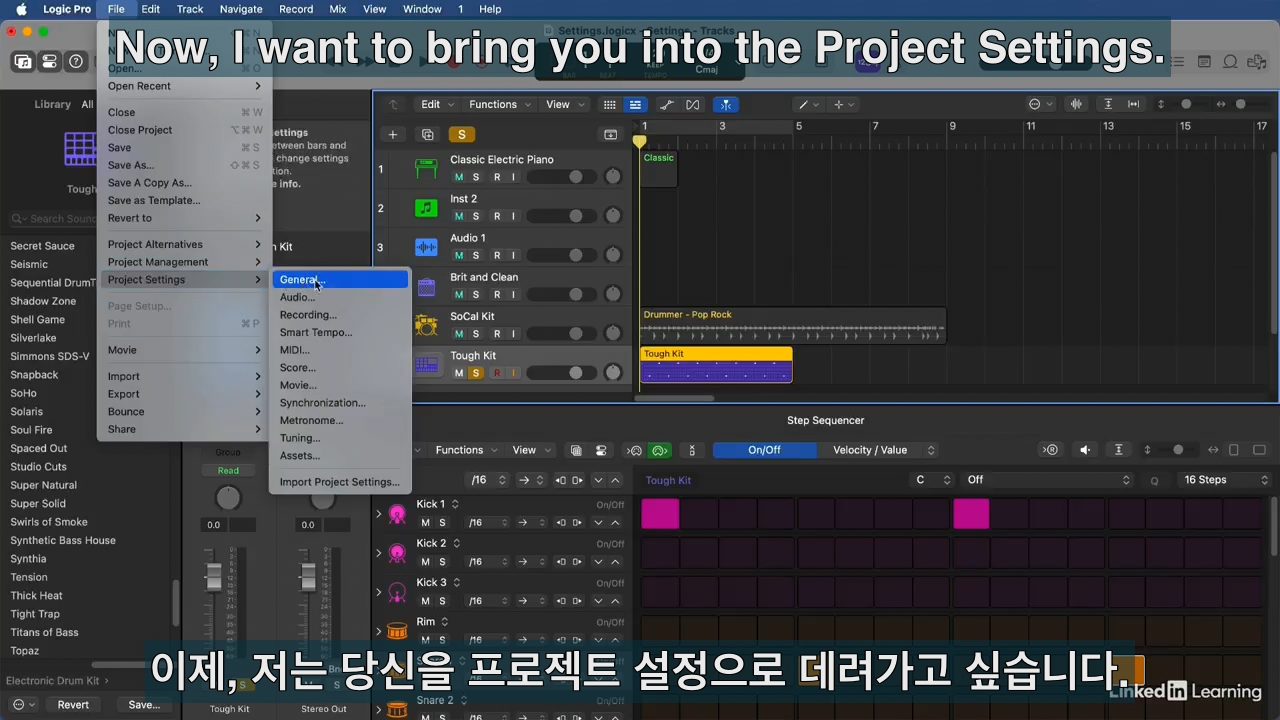
Task: Click the SoCal Kit drum icon
Action: click(427, 326)
